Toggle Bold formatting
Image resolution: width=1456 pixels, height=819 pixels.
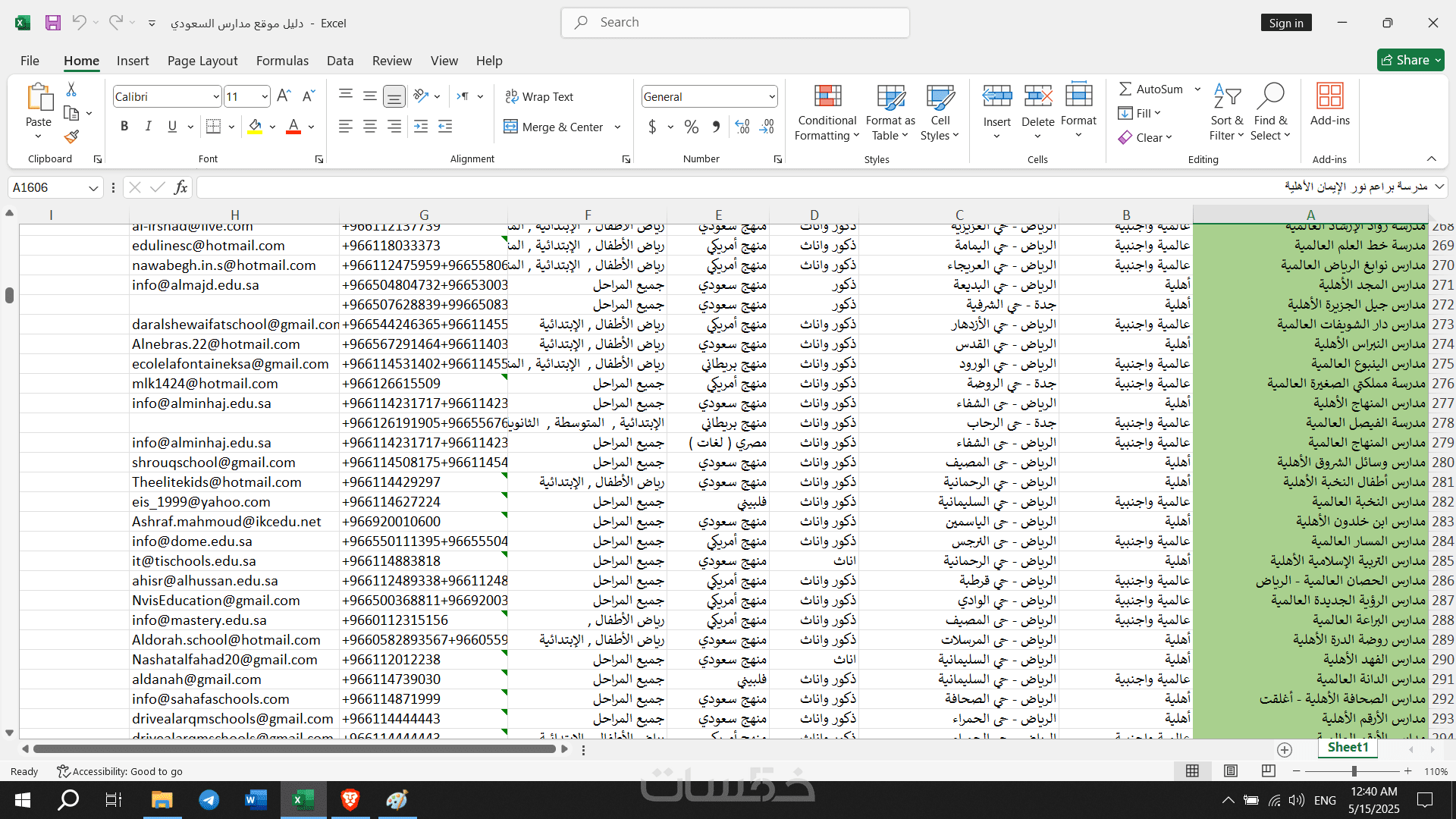pyautogui.click(x=124, y=127)
